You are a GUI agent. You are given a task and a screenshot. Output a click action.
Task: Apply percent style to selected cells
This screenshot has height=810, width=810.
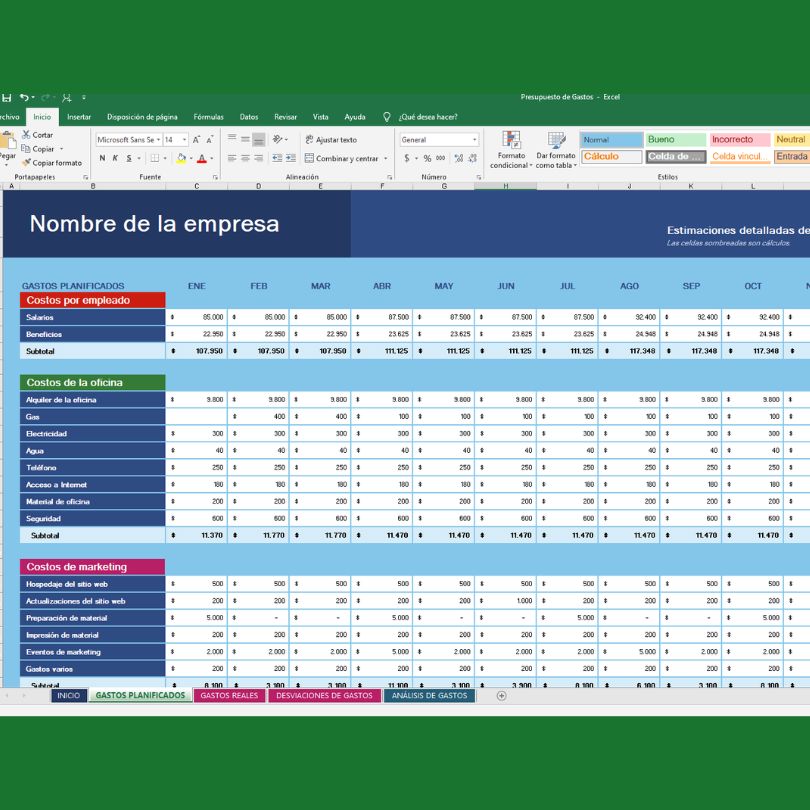427,158
